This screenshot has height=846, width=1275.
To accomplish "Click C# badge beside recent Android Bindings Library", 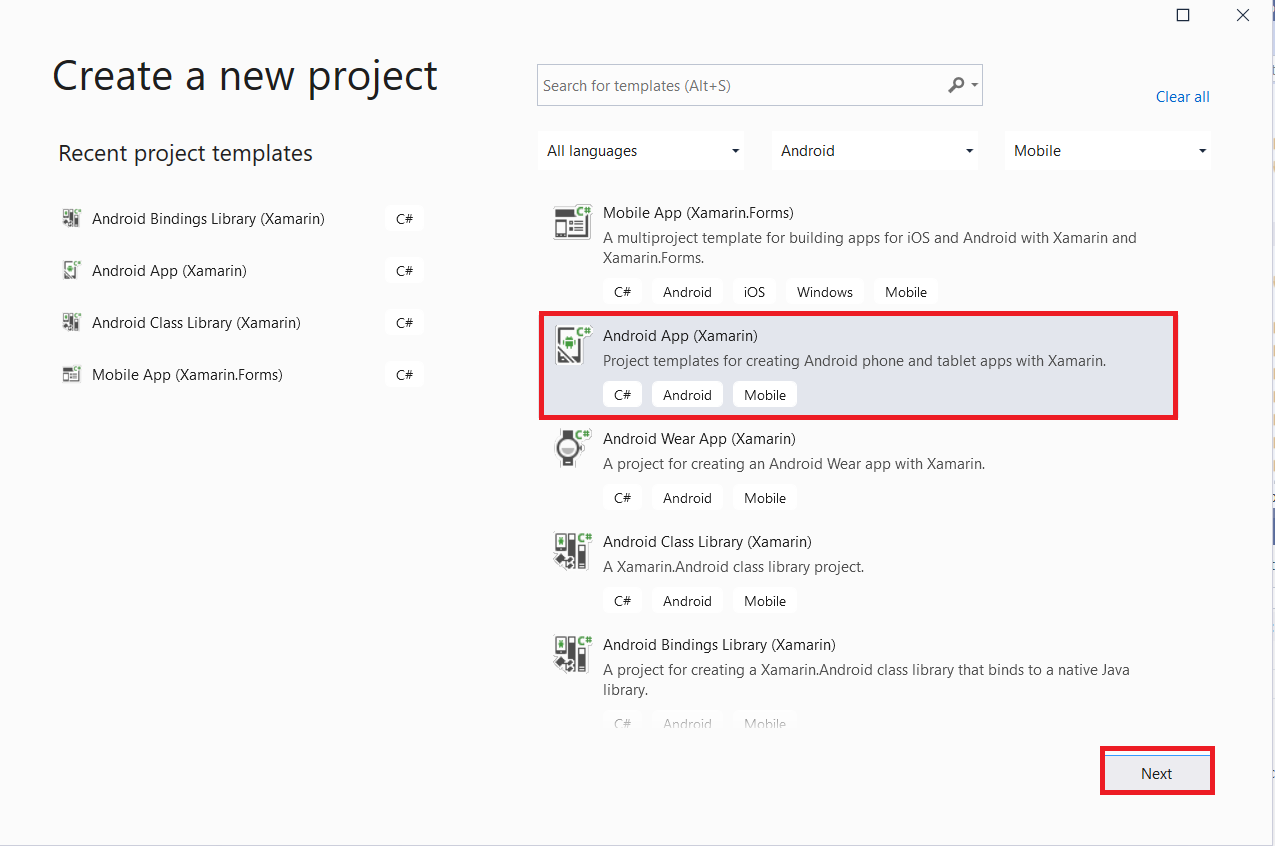I will [x=404, y=218].
